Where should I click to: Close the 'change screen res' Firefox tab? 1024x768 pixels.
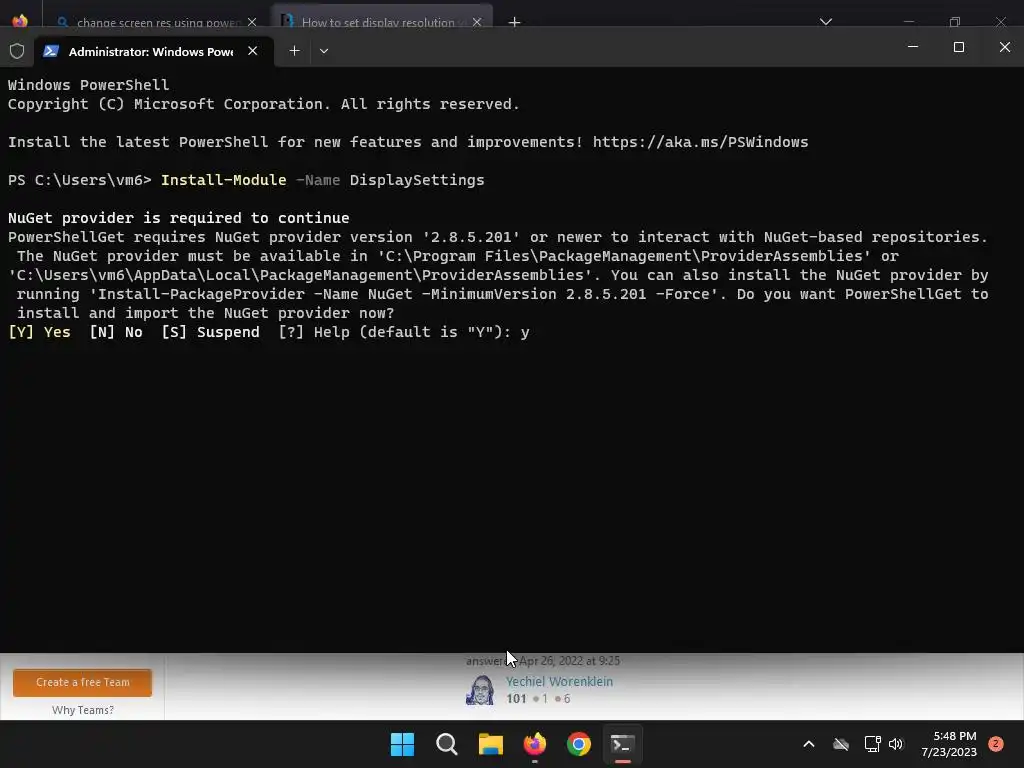pos(252,22)
